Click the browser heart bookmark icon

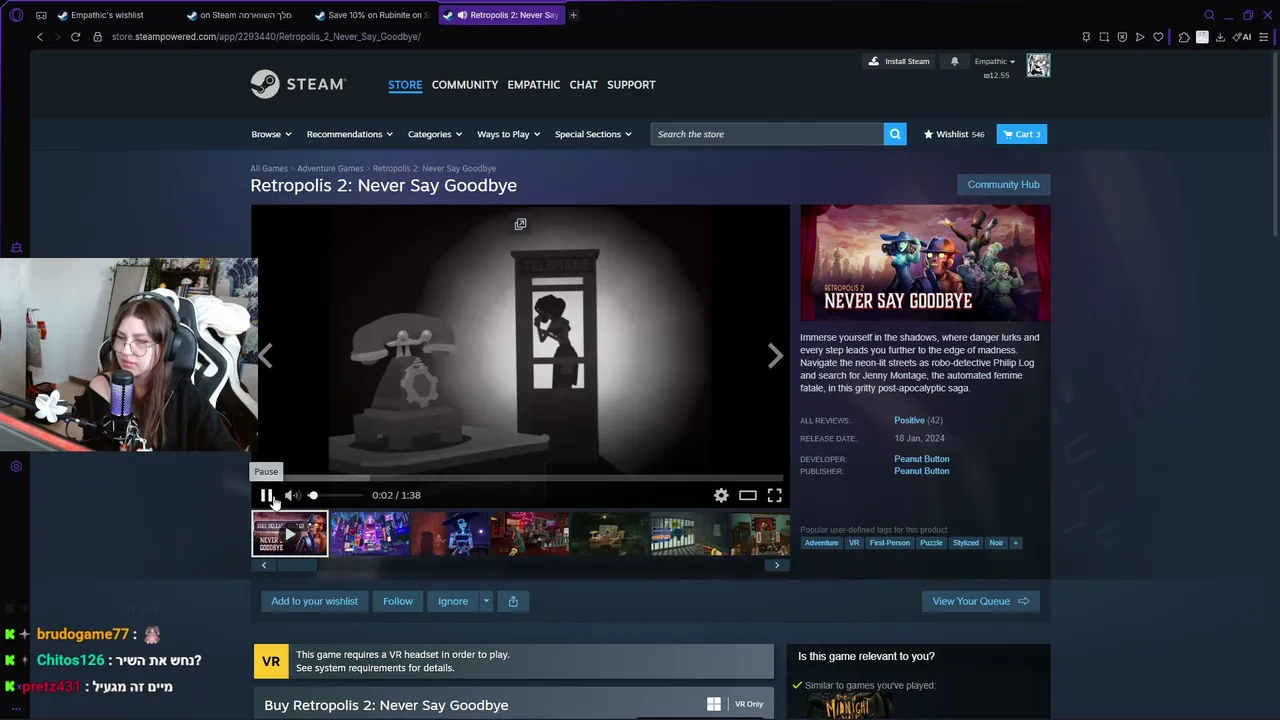click(x=1158, y=37)
